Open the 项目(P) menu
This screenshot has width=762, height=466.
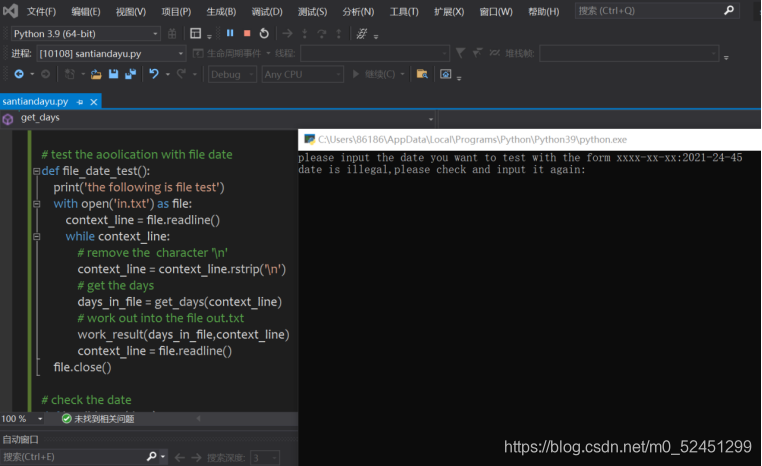[176, 12]
